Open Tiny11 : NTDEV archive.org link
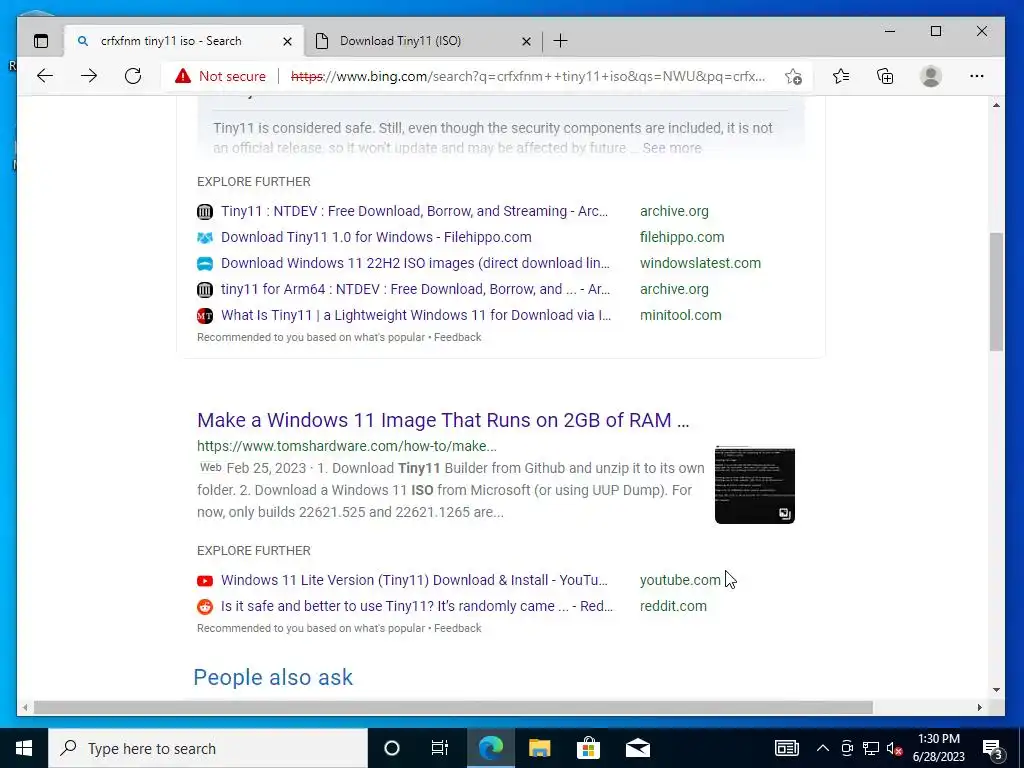The width and height of the screenshot is (1024, 768). pos(414,211)
